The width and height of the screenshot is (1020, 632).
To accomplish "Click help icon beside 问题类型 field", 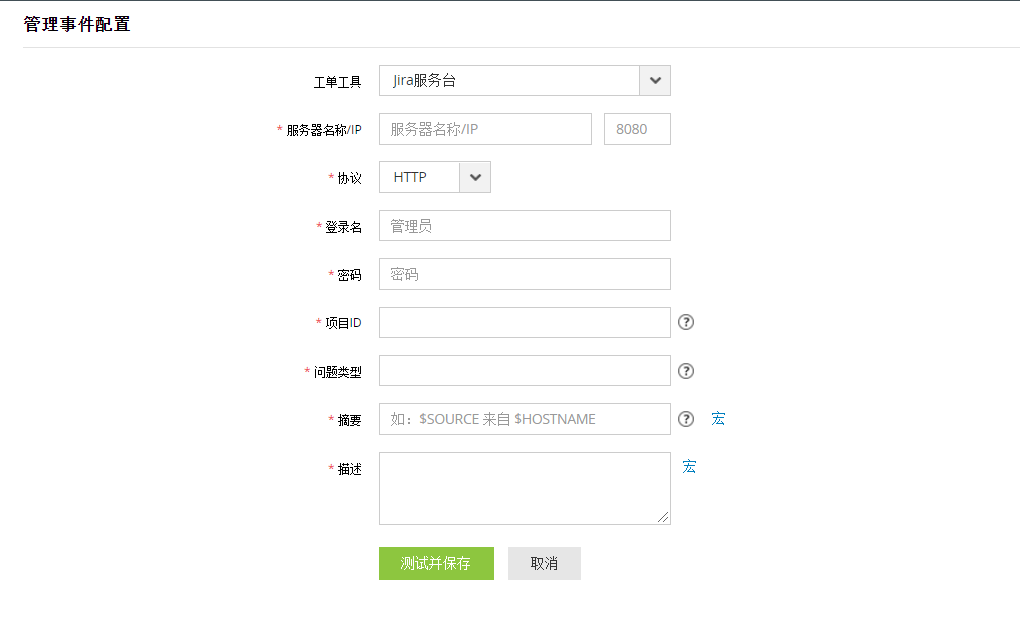I will 686,371.
